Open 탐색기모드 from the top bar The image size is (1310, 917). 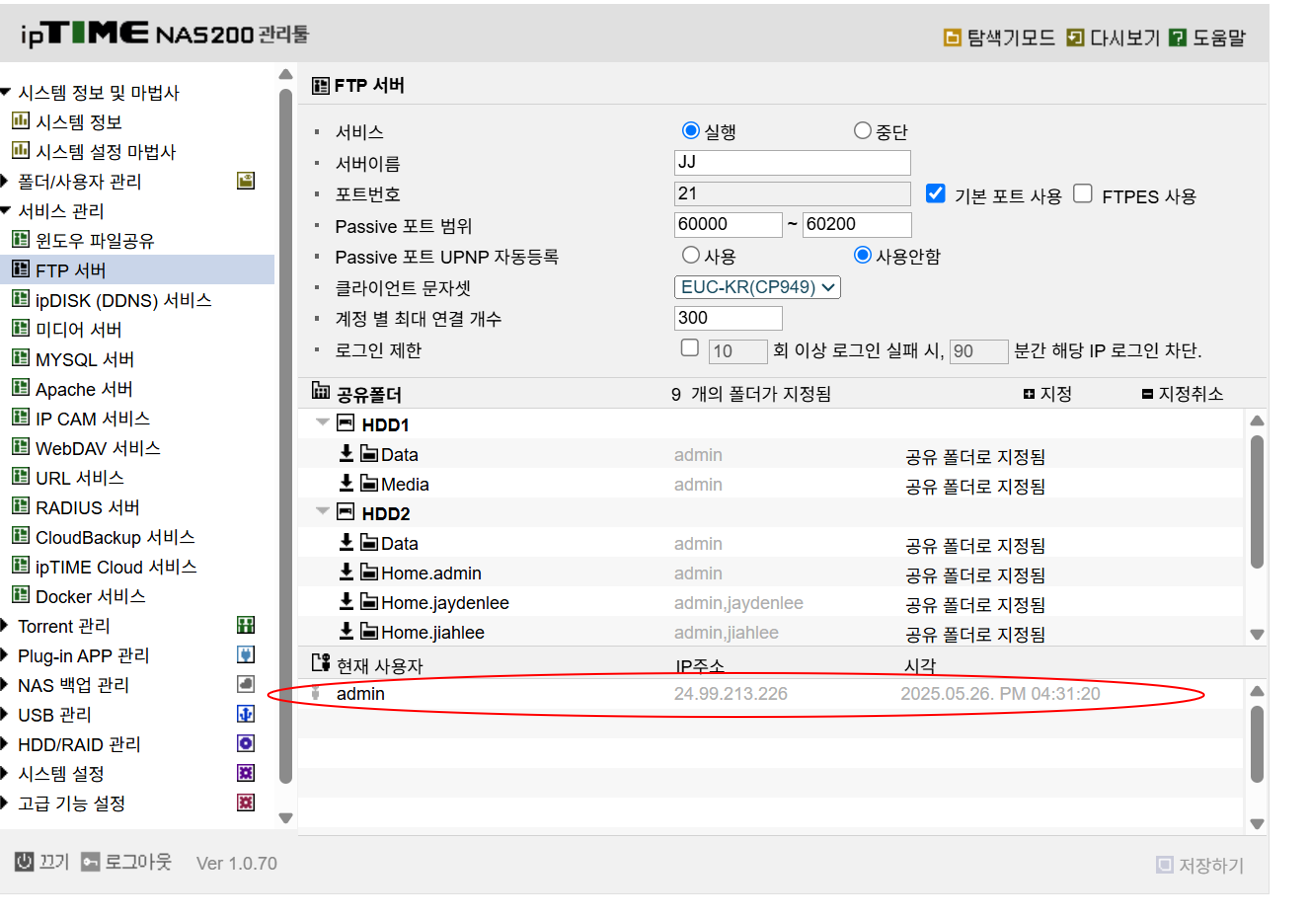point(999,38)
